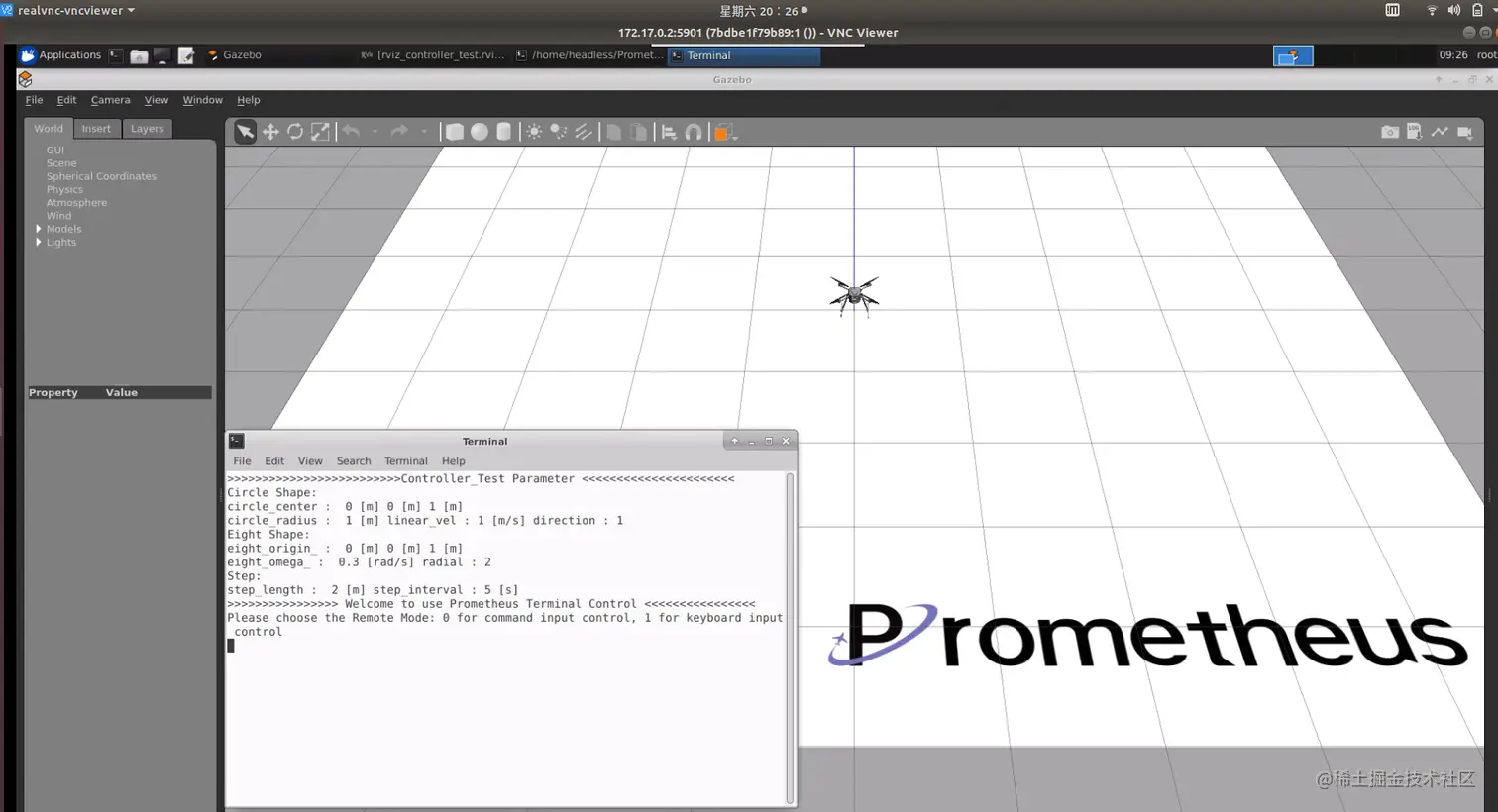The width and height of the screenshot is (1498, 812).
Task: Open Gazebo File menu
Action: (x=34, y=100)
